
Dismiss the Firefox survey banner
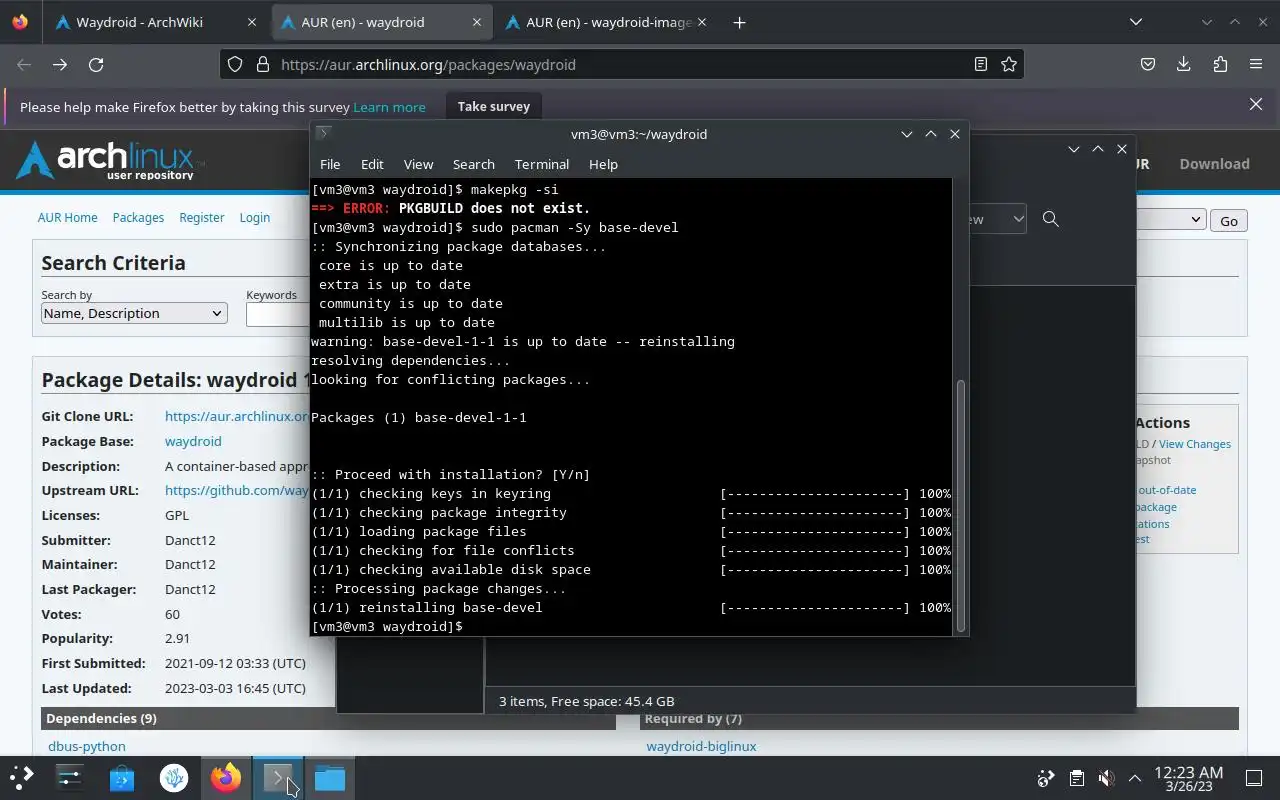pos(1256,104)
